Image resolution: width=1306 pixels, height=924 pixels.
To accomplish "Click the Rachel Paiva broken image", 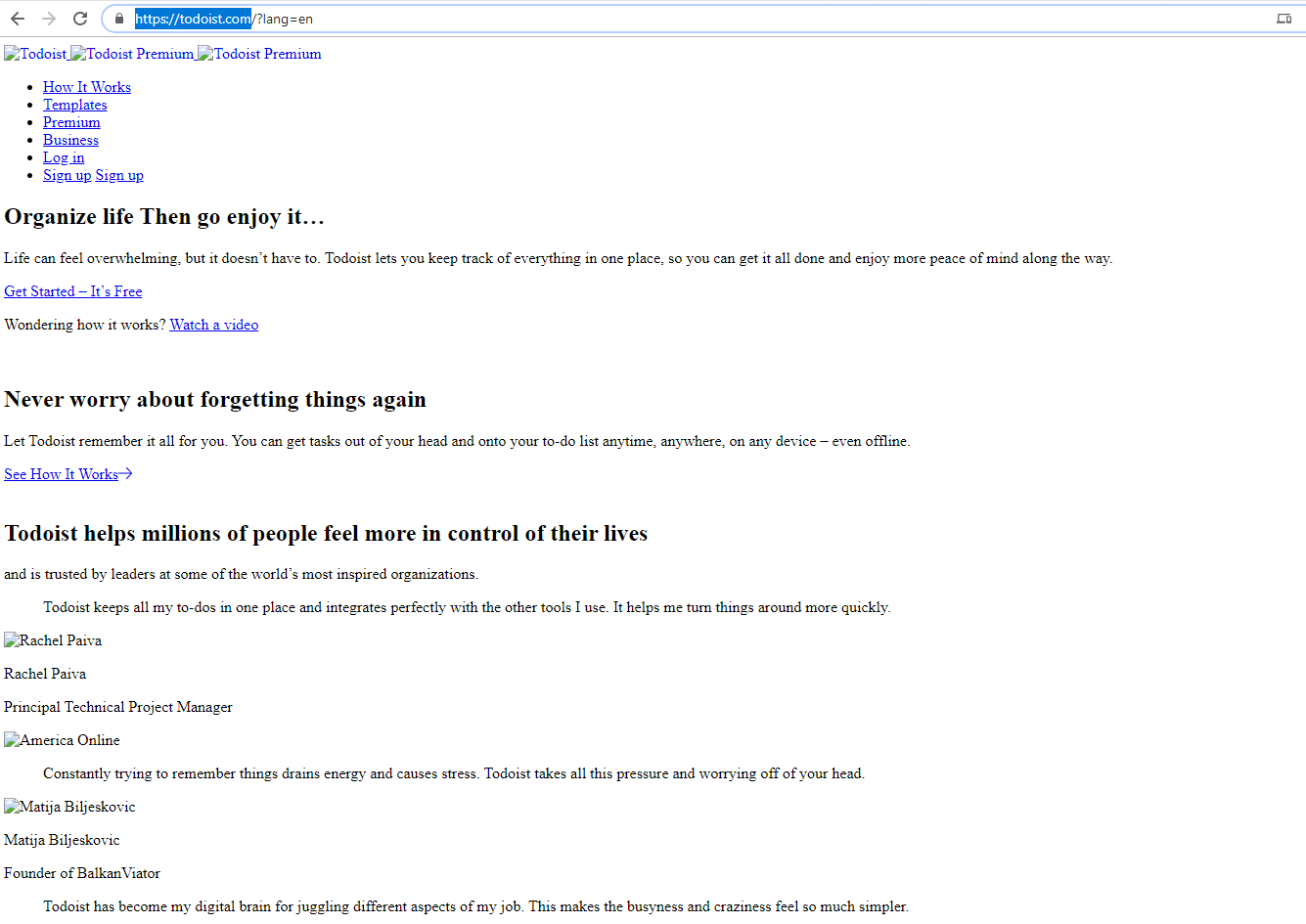I will (53, 640).
